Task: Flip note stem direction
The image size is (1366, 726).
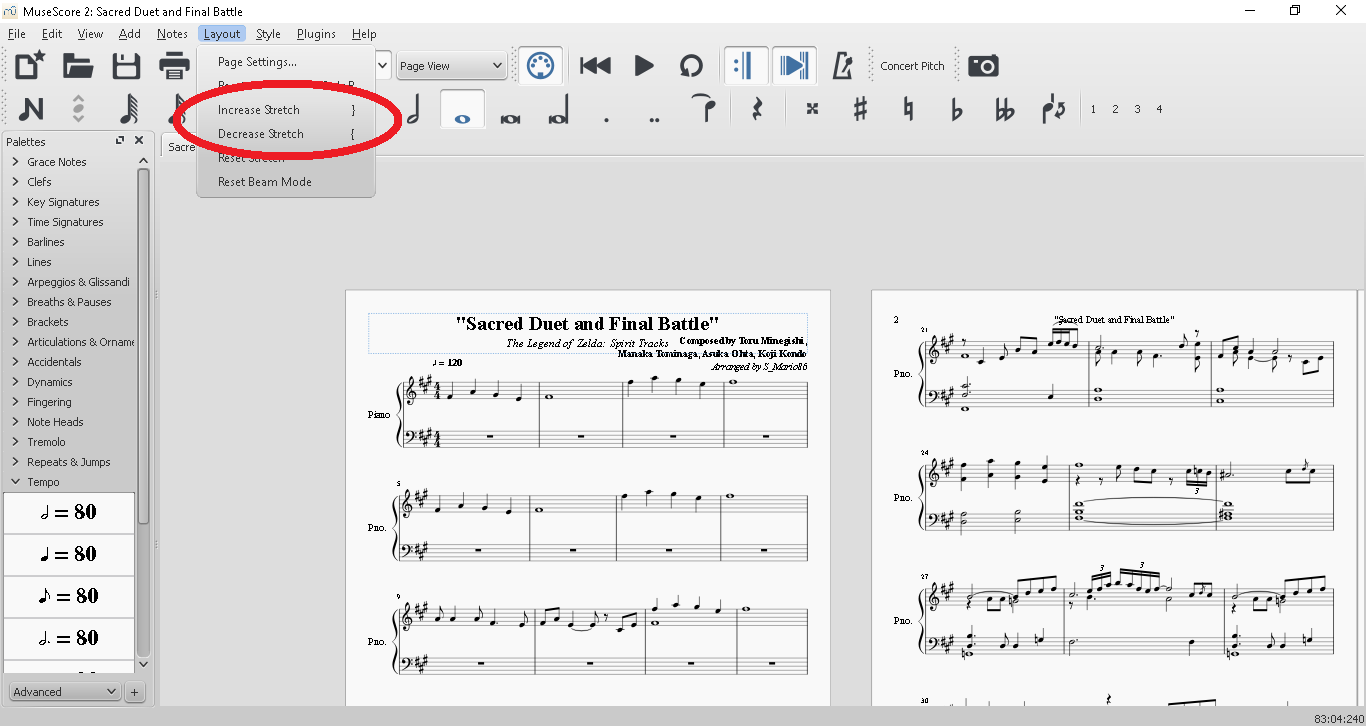Action: (1053, 109)
